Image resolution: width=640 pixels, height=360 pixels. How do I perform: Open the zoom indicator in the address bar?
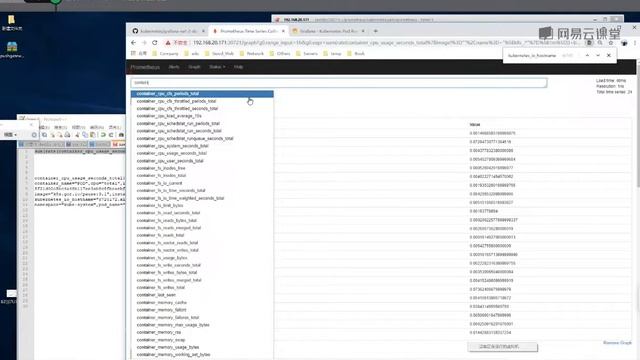tap(600, 43)
